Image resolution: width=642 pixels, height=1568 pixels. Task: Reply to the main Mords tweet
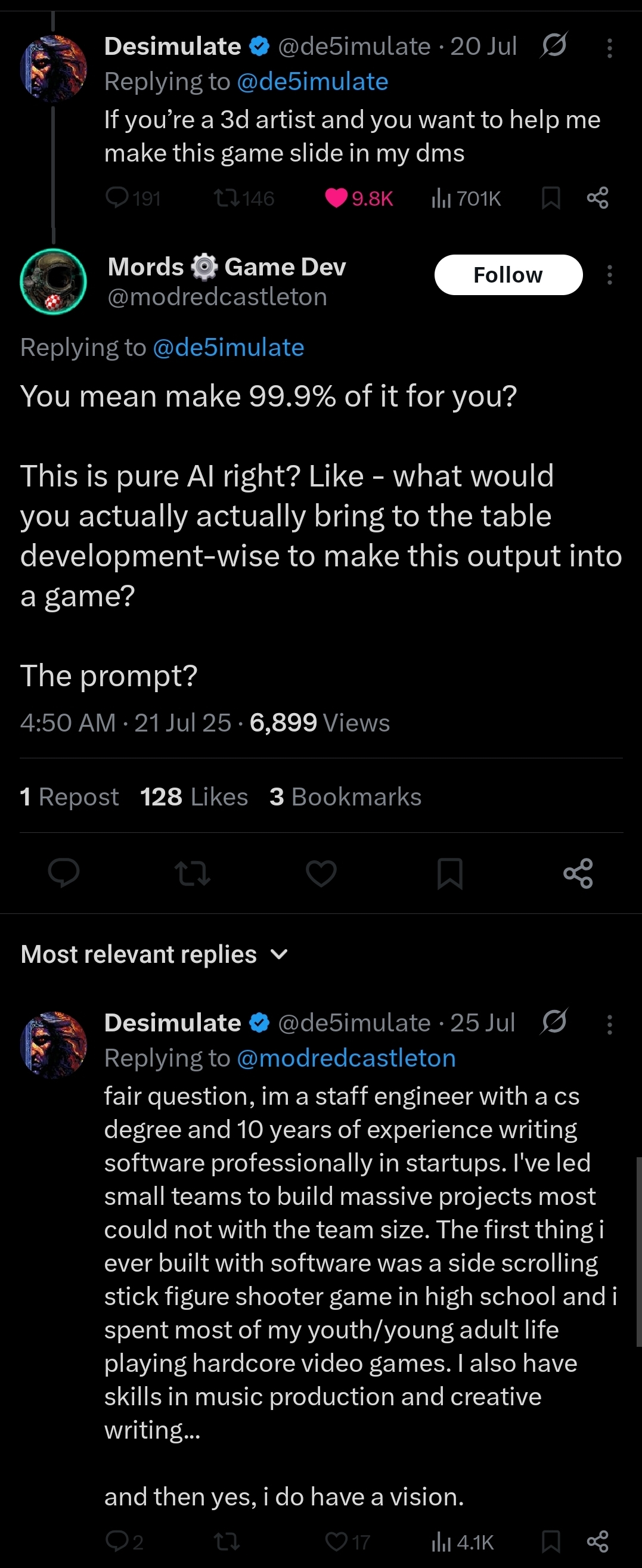(64, 873)
